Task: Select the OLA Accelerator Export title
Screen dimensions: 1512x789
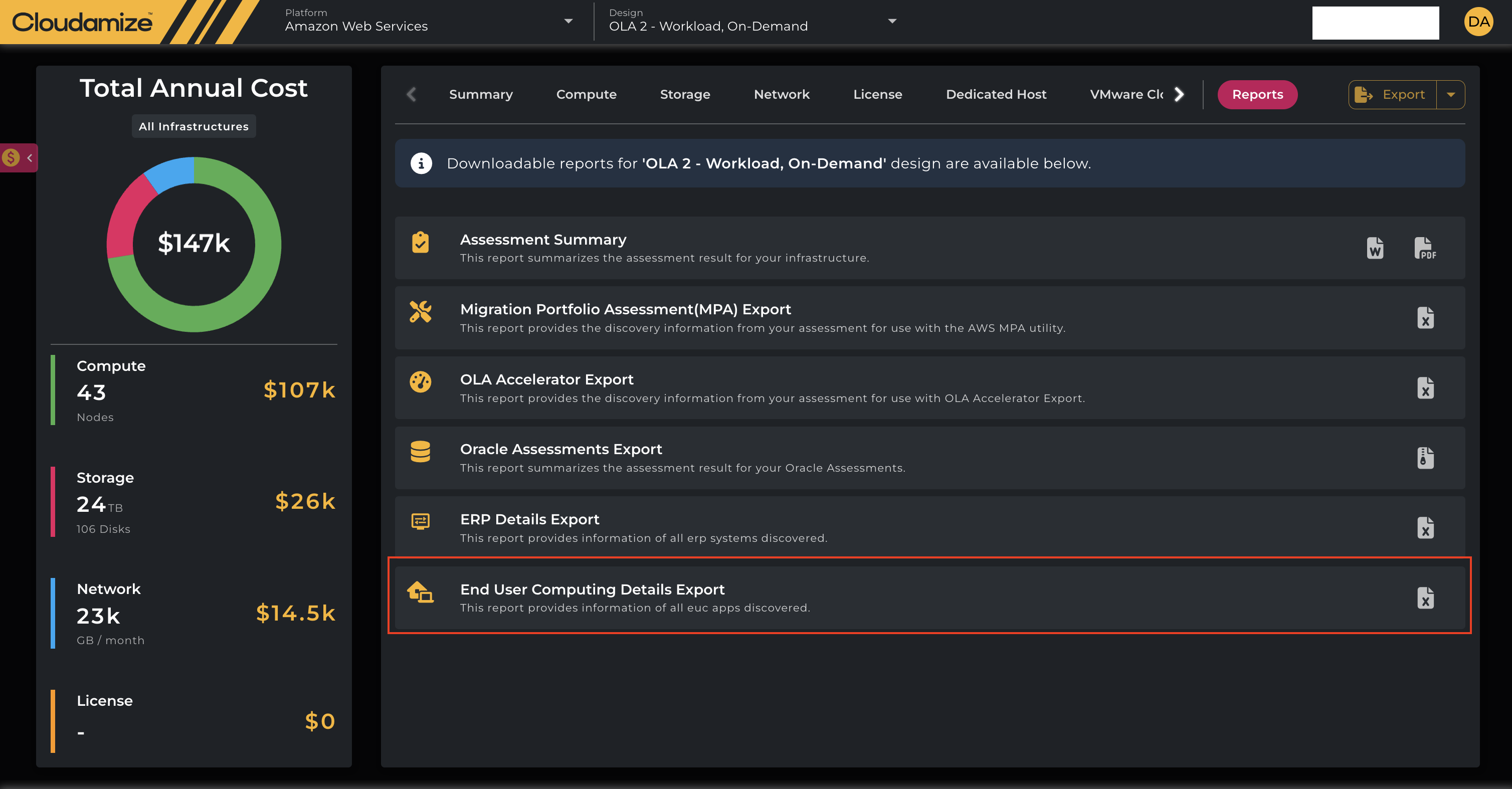Action: click(x=546, y=379)
